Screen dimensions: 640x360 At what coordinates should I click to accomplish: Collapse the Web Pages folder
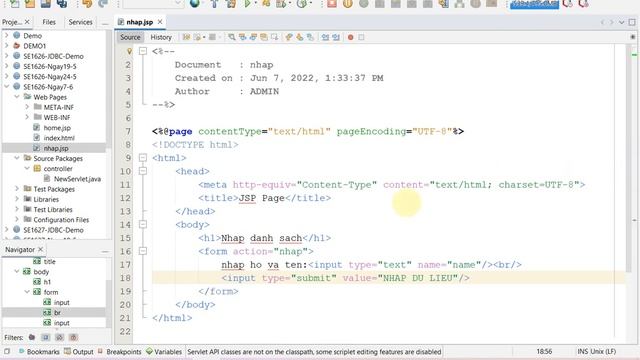(x=17, y=97)
